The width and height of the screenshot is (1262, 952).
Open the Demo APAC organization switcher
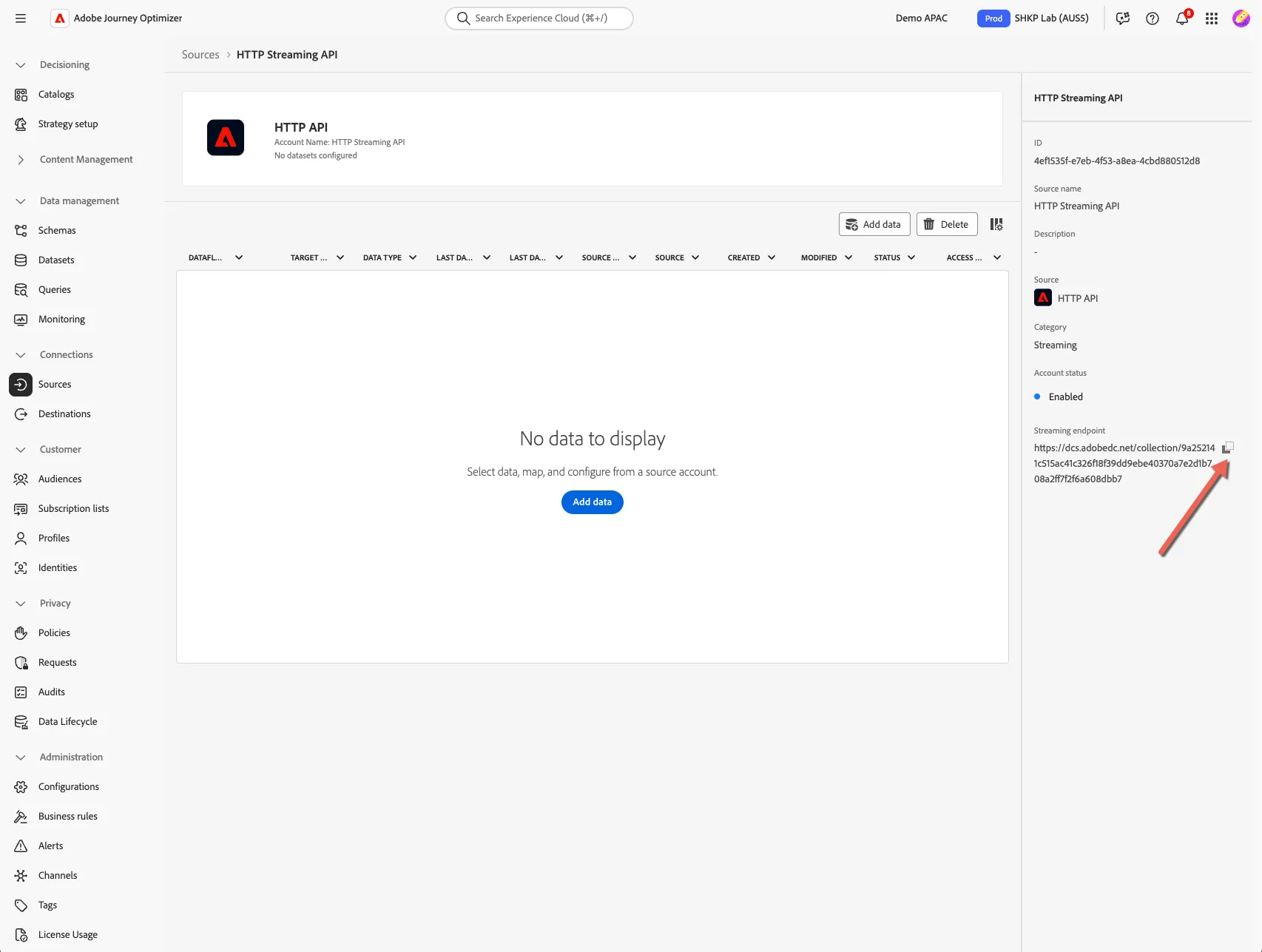point(922,18)
